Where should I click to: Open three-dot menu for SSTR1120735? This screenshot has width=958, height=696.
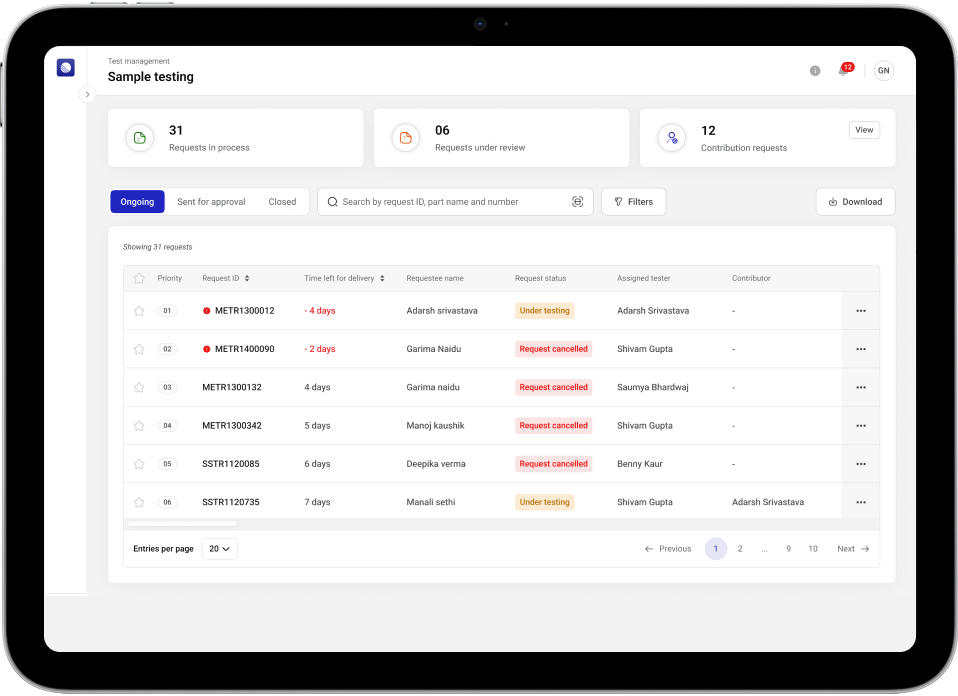coord(860,502)
